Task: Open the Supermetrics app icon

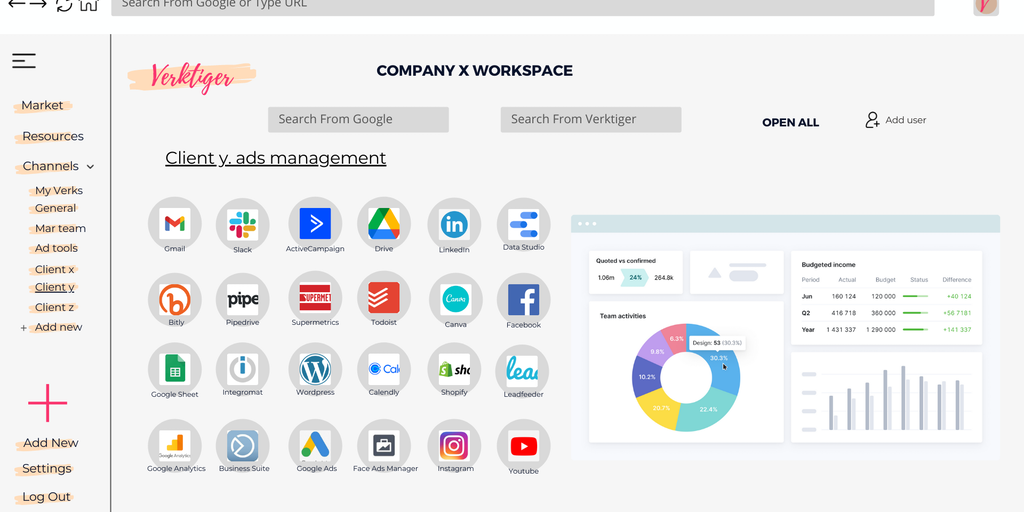Action: [315, 298]
